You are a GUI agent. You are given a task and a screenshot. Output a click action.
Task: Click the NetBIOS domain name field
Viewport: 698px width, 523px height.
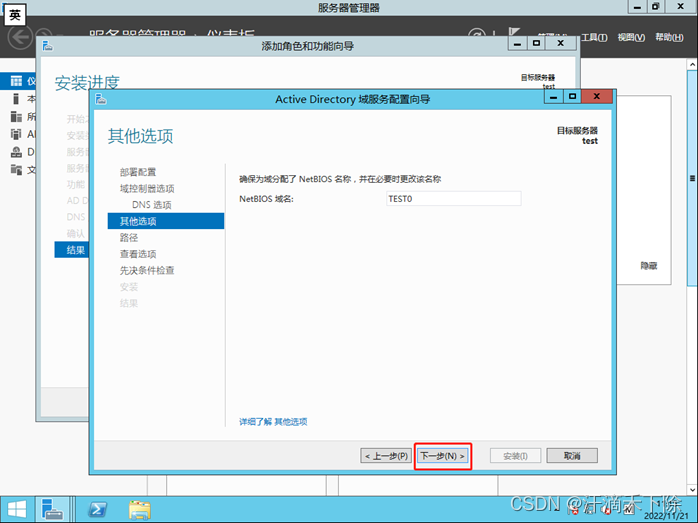coord(454,199)
